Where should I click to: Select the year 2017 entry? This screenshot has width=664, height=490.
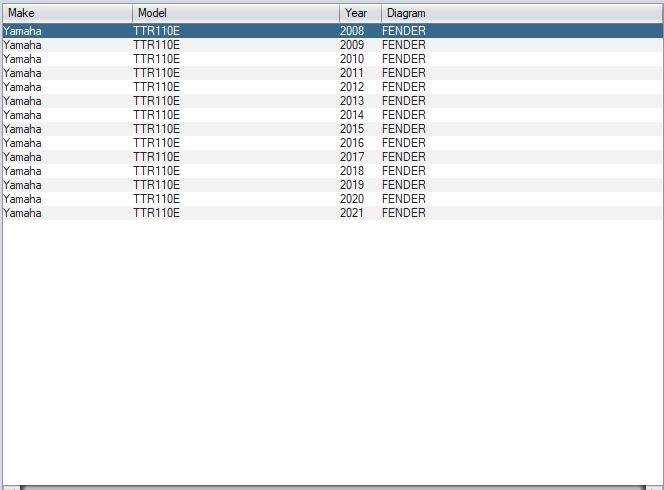point(332,157)
